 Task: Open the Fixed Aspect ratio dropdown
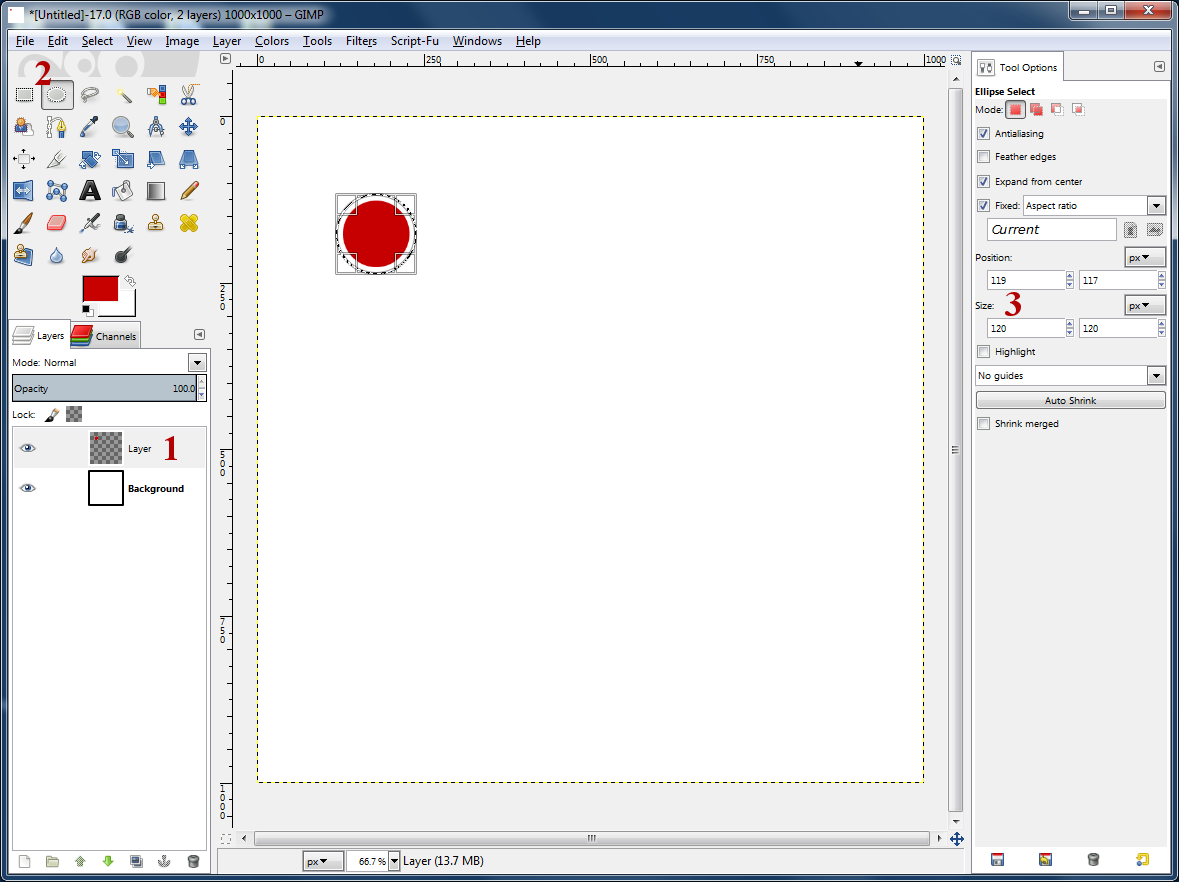click(x=1094, y=205)
